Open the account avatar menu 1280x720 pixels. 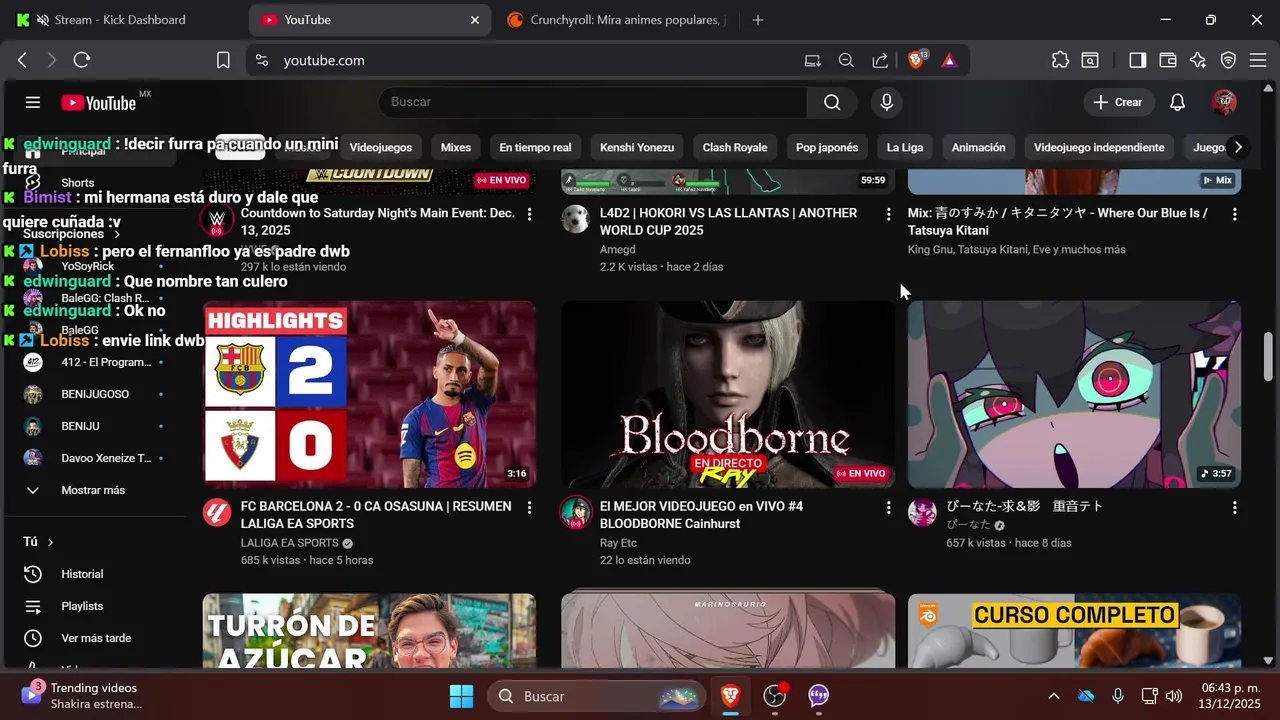pyautogui.click(x=1224, y=102)
